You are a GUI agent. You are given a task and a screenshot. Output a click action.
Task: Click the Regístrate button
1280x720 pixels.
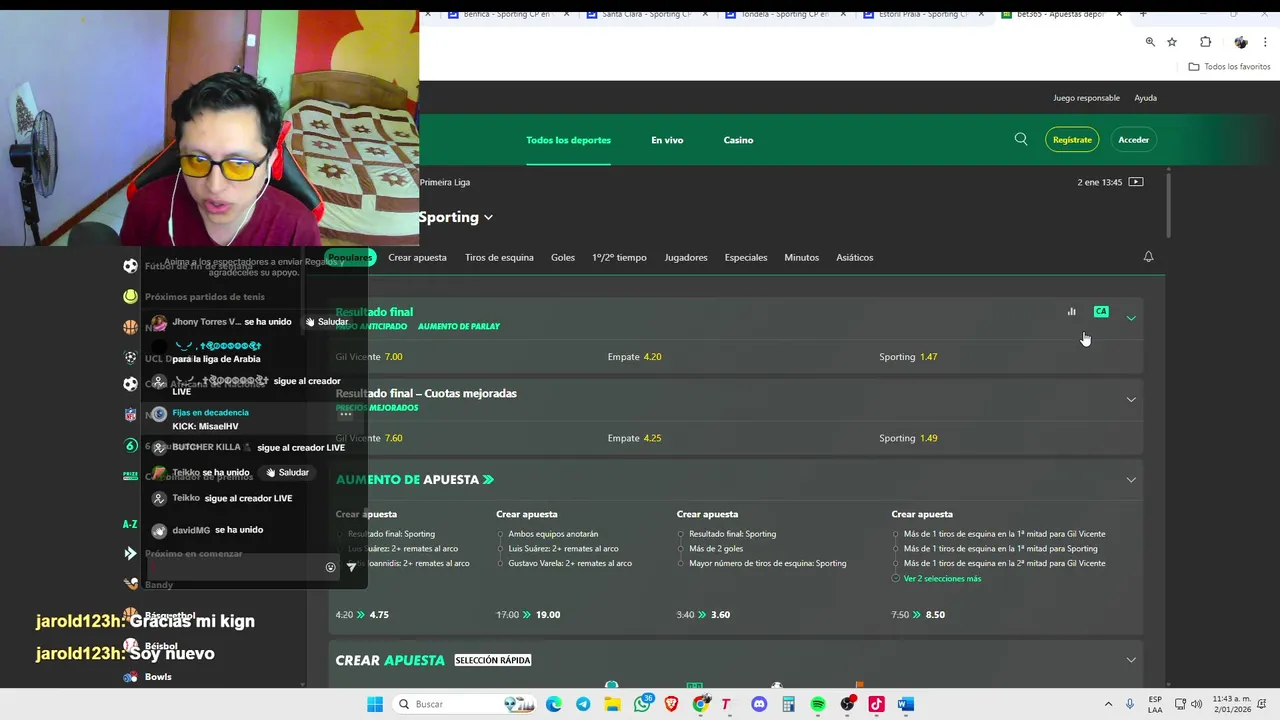(x=1072, y=140)
